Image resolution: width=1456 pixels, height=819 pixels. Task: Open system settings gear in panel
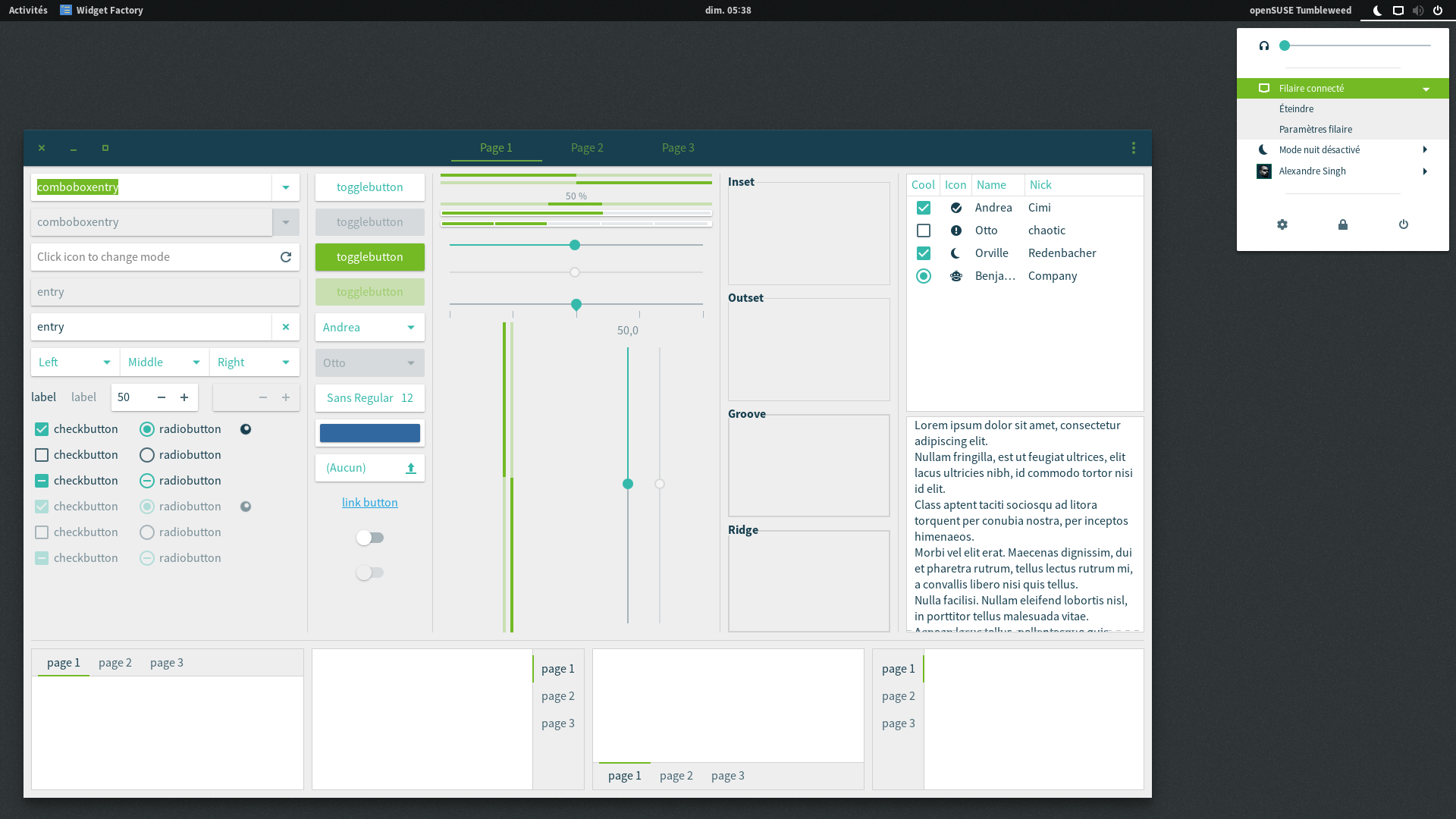tap(1282, 224)
